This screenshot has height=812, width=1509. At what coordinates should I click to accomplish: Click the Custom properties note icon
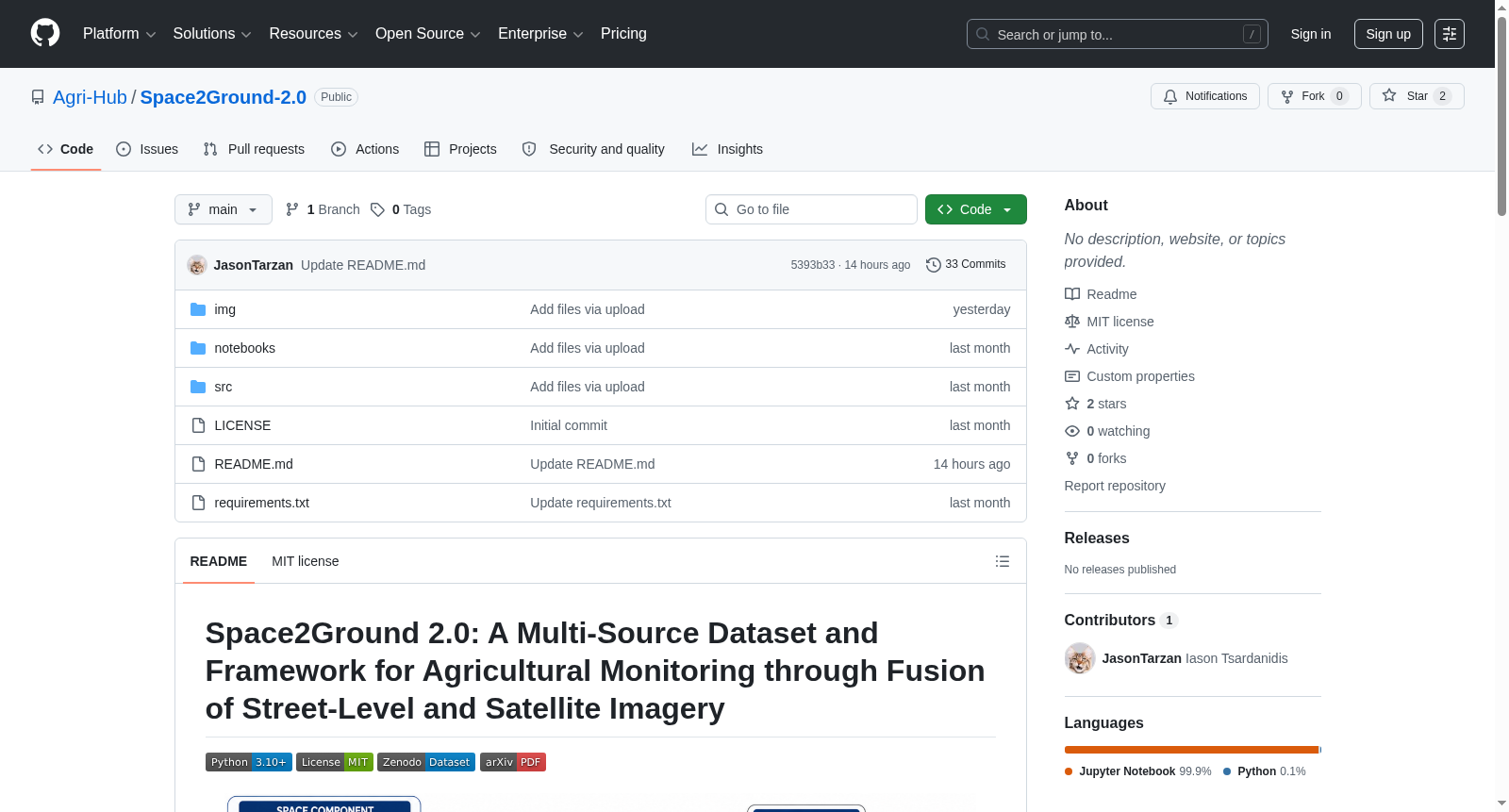[1072, 376]
